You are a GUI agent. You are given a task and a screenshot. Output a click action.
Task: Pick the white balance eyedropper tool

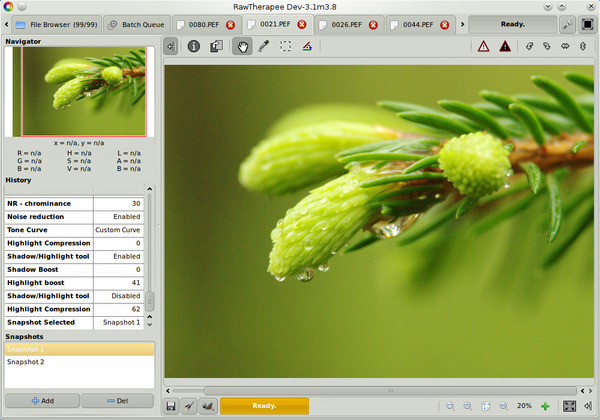(264, 46)
